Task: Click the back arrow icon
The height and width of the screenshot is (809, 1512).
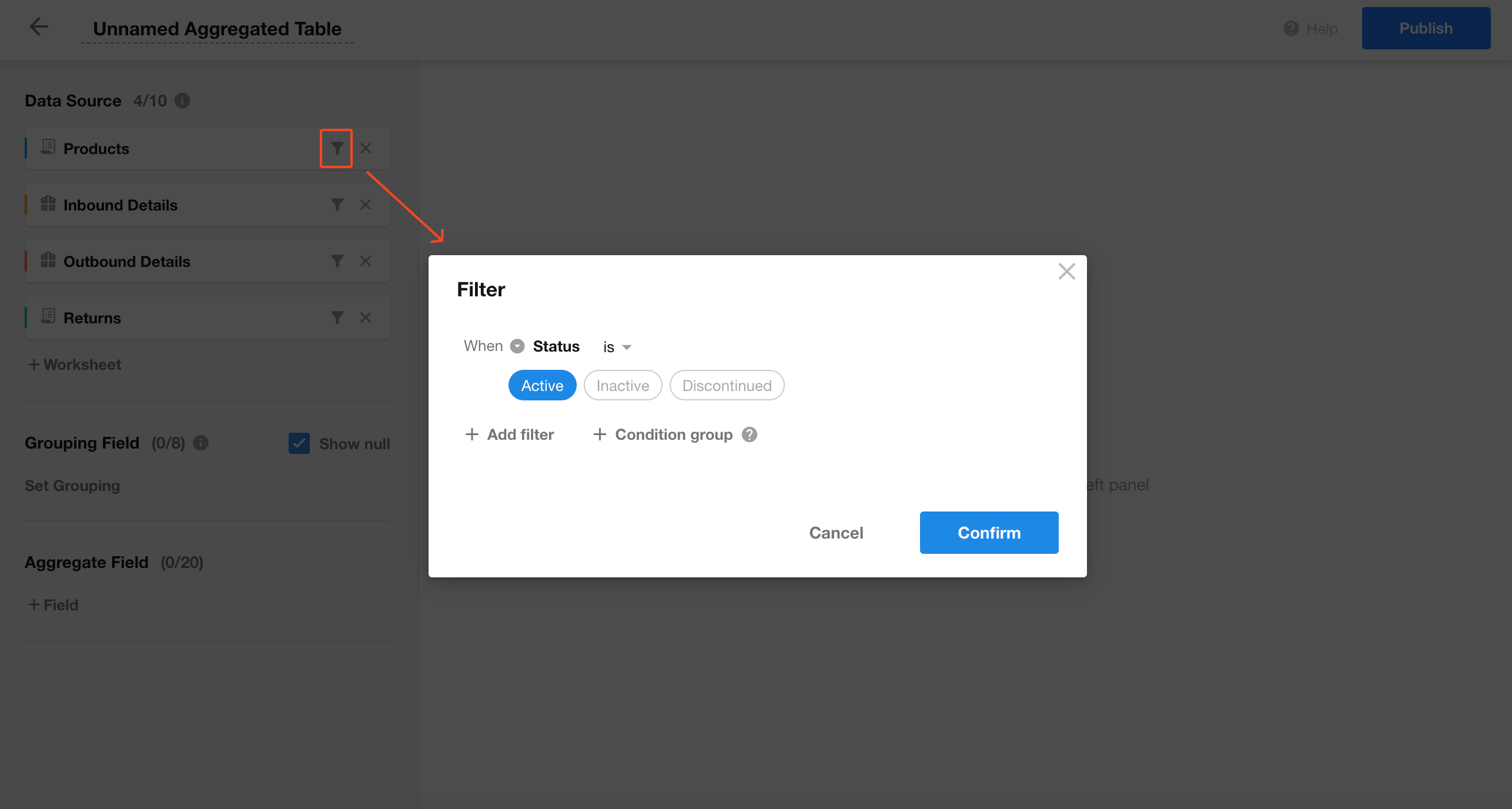Action: click(x=39, y=27)
